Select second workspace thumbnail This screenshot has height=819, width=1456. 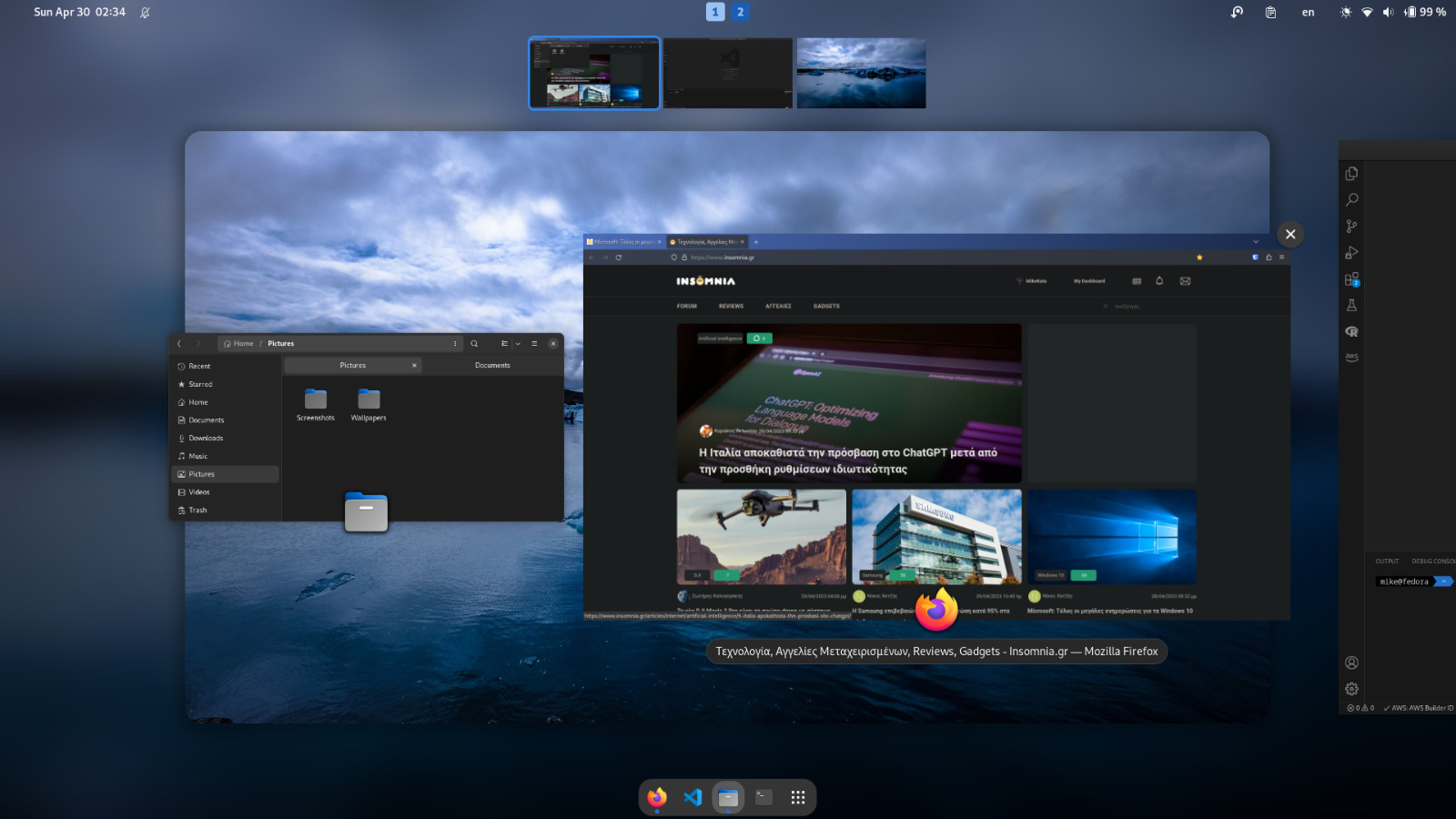point(728,73)
